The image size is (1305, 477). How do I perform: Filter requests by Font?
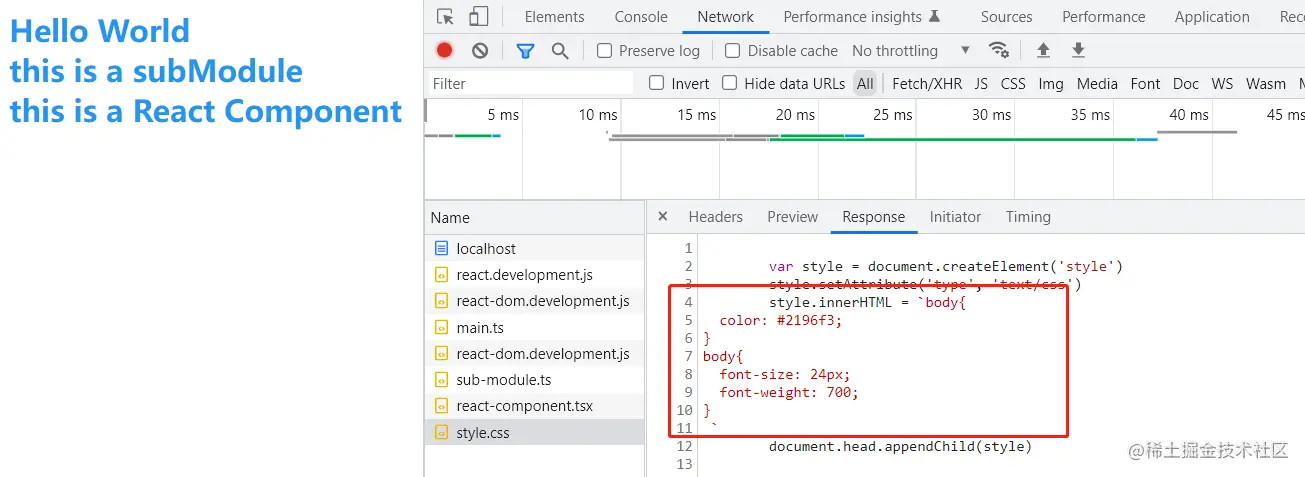1146,84
